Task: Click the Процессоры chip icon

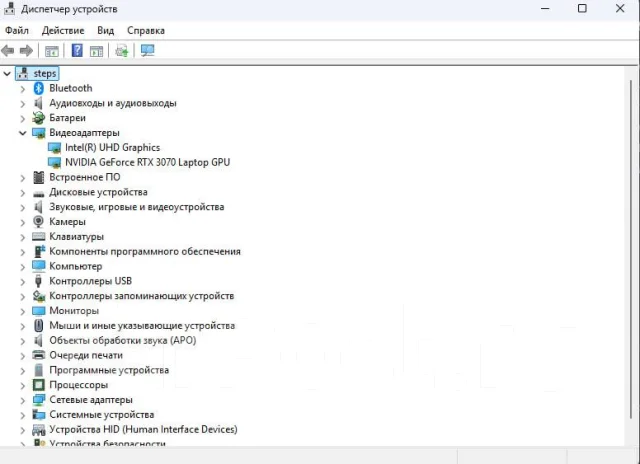Action: click(38, 385)
